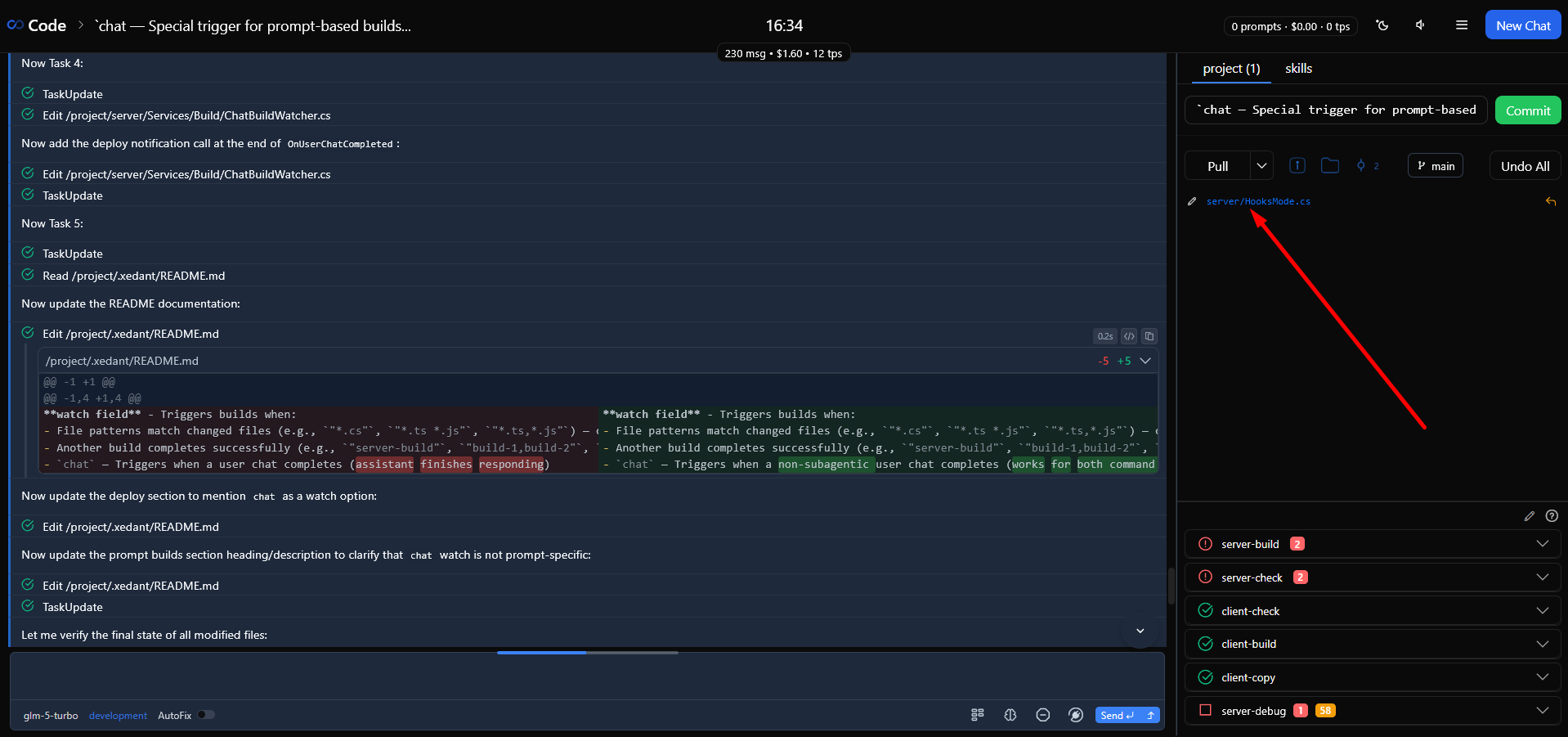Open the blue folder icon
The image size is (1568, 737).
pos(1330,166)
